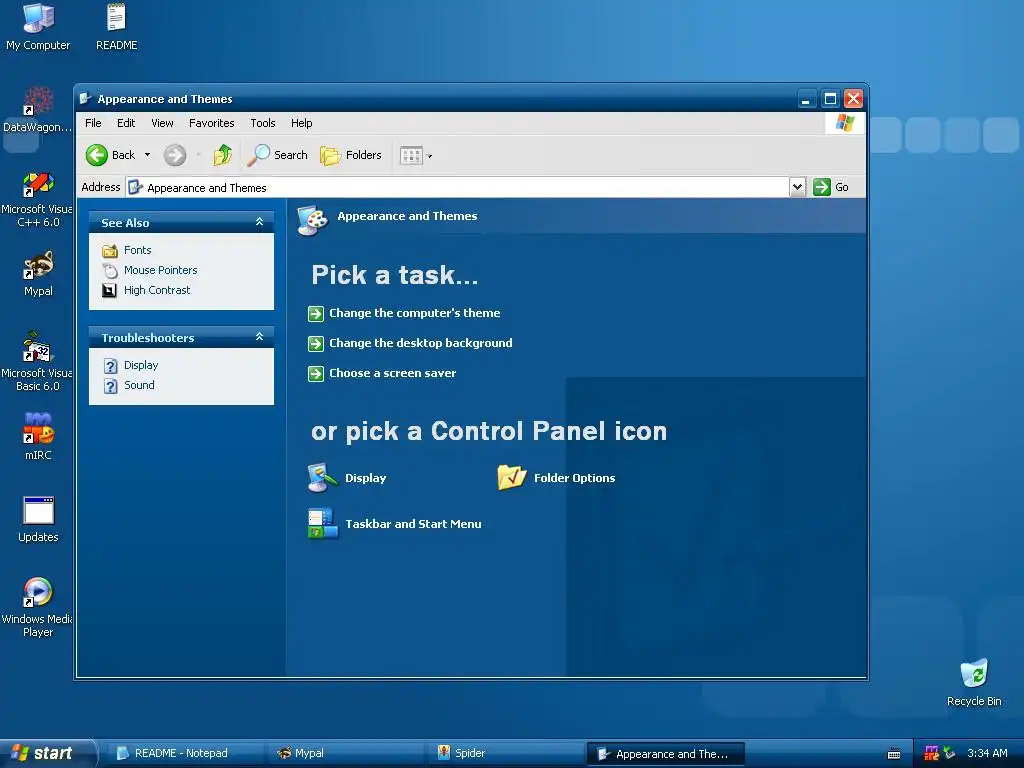Viewport: 1024px width, 768px height.
Task: Collapse the Troubleshooters panel
Action: tap(259, 337)
